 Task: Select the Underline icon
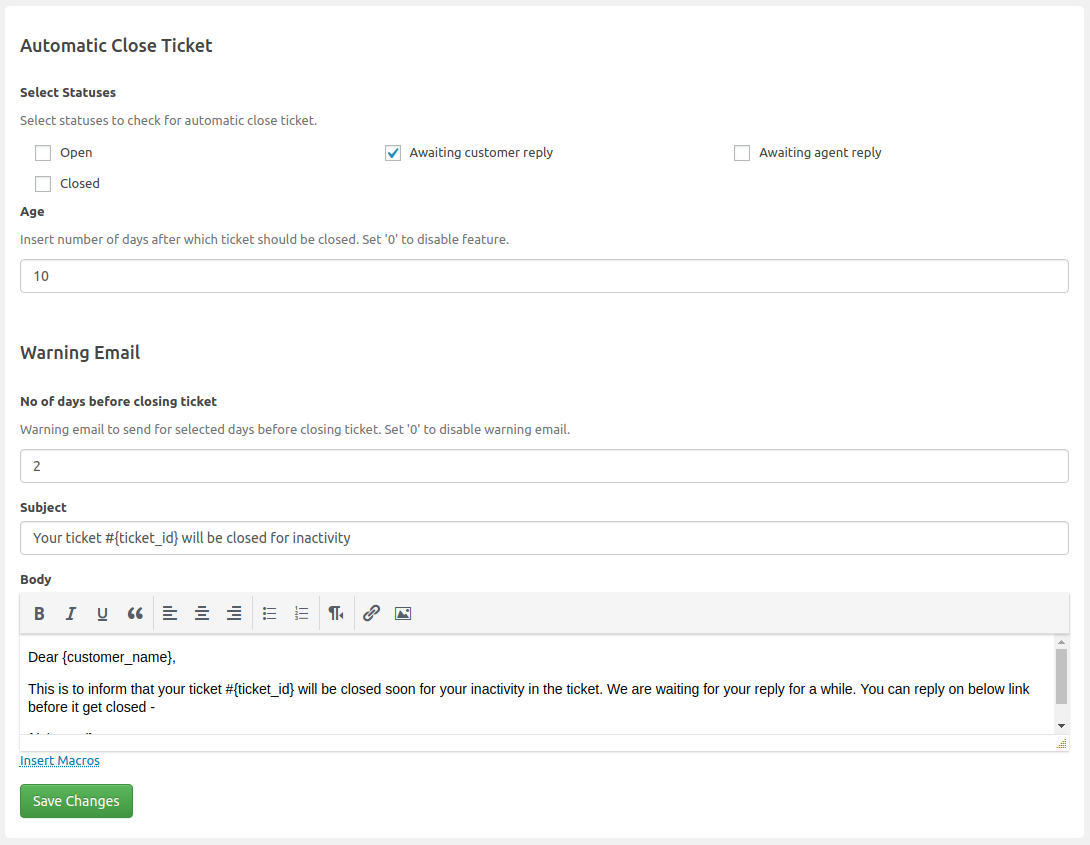click(102, 613)
